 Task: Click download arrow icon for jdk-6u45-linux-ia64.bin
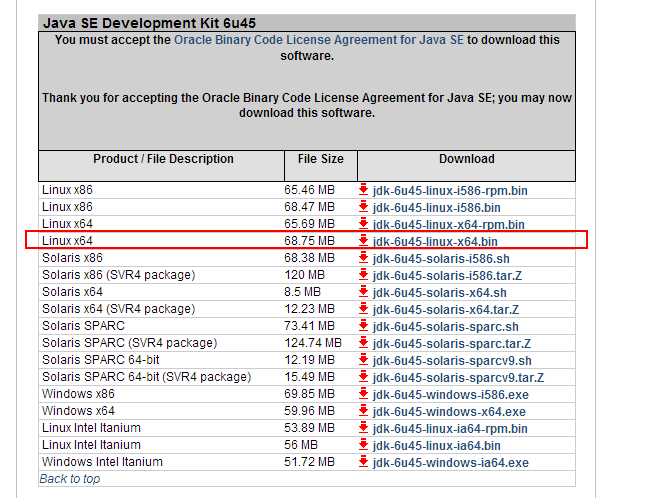[363, 445]
